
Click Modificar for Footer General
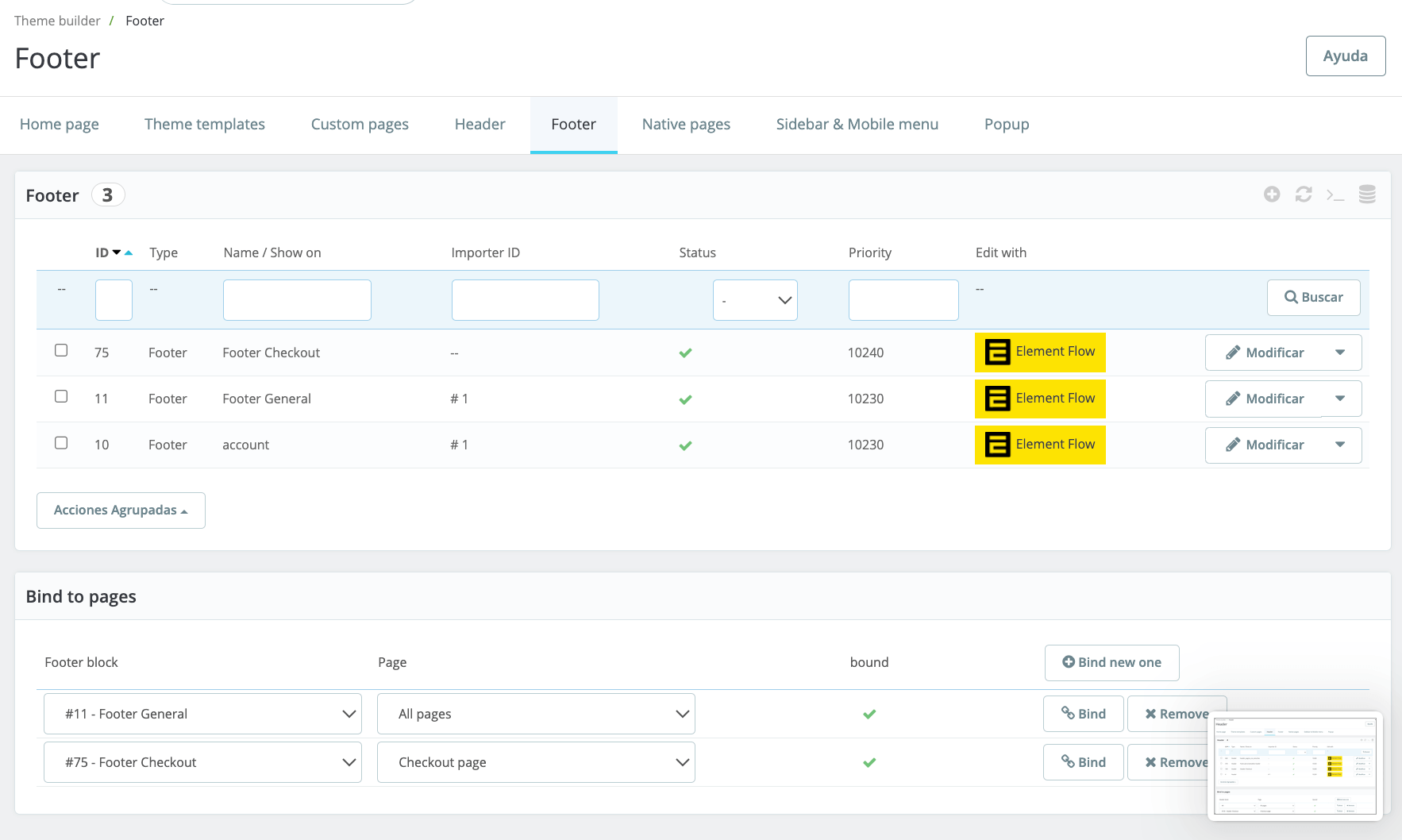click(x=1264, y=399)
